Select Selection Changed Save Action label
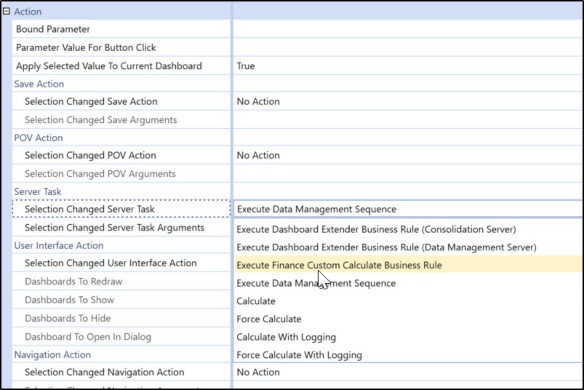584x390 pixels. [x=91, y=101]
